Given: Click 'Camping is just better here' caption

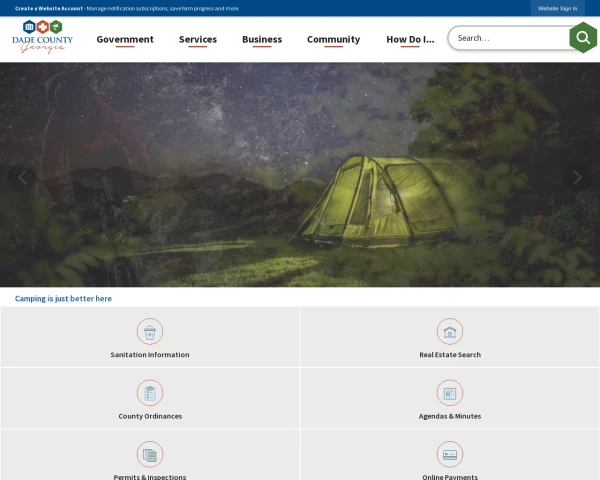Looking at the screenshot, I should (x=63, y=299).
